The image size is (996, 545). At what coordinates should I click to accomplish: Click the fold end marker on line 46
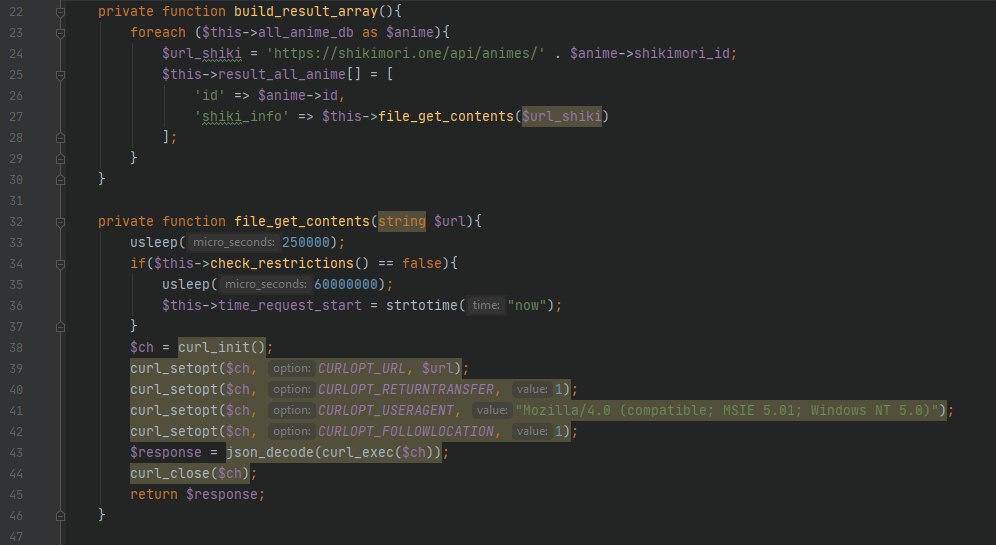click(60, 516)
